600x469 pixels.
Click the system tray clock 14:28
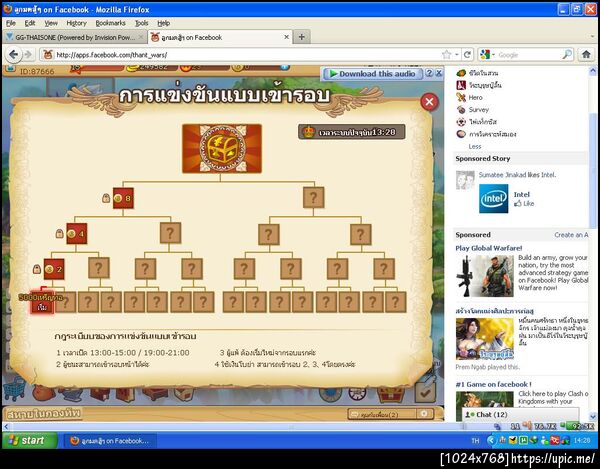(582, 441)
